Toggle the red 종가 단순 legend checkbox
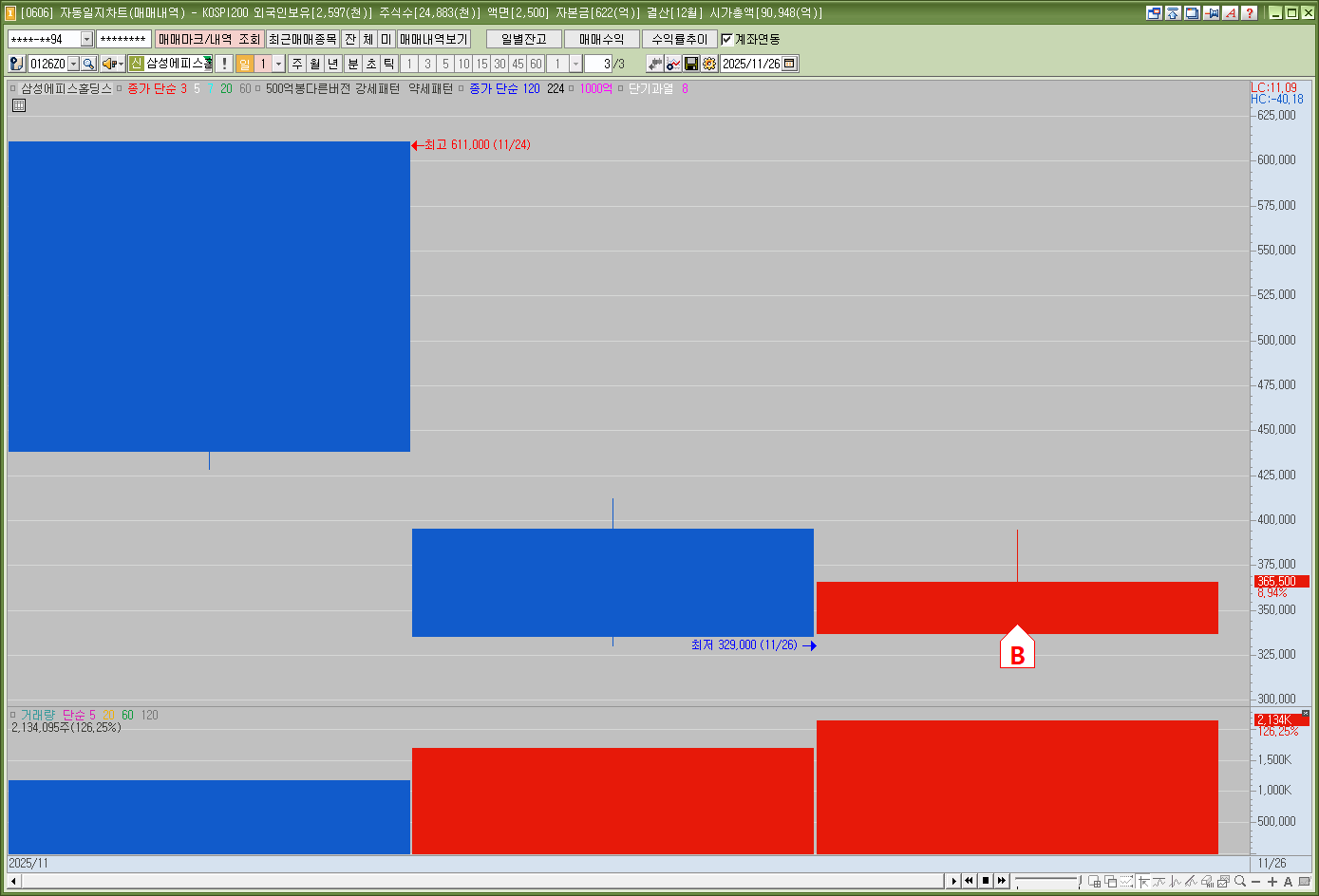The width and height of the screenshot is (1319, 896). click(120, 88)
